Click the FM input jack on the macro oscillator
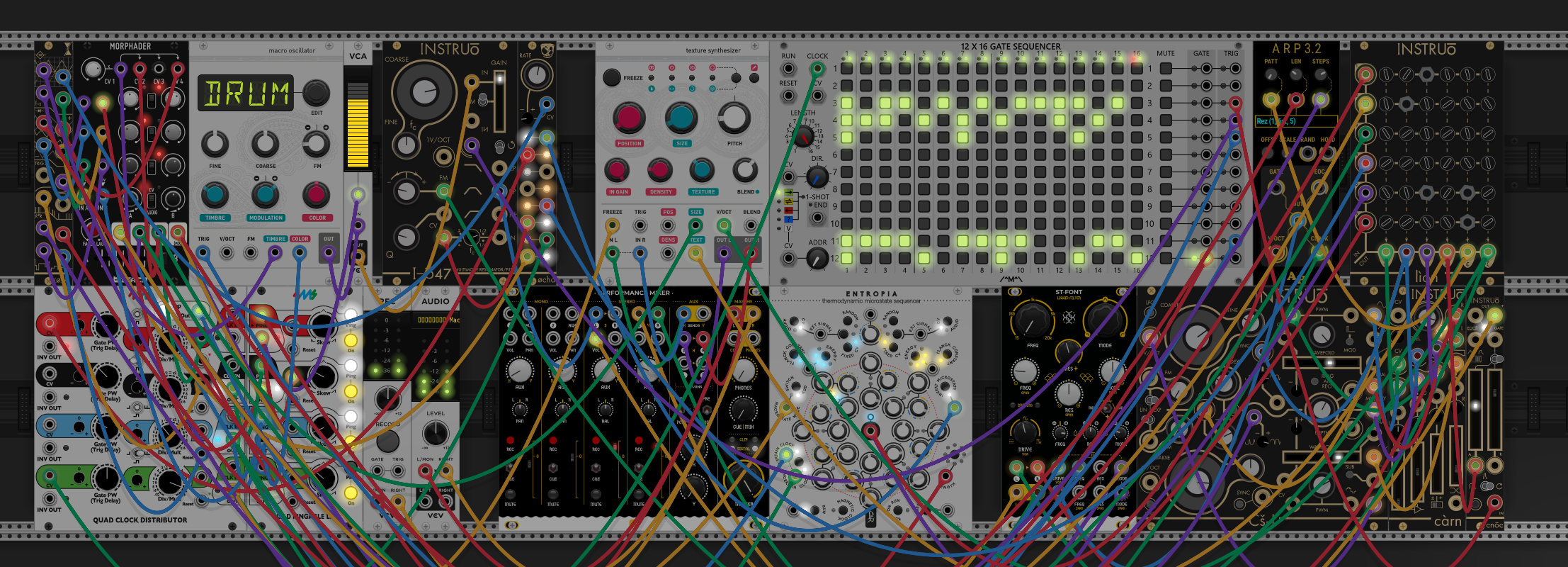This screenshot has height=567, width=1568. click(x=251, y=252)
